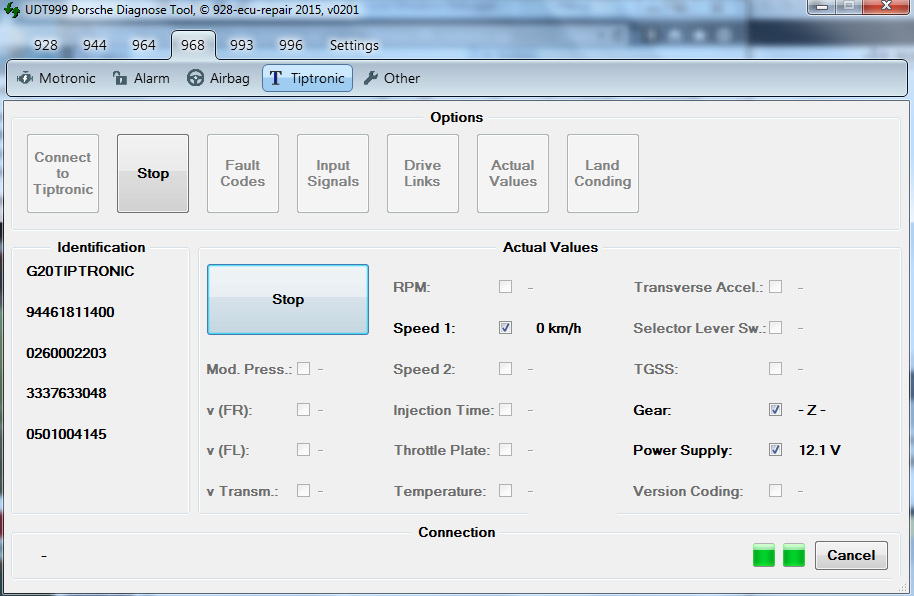
Task: Uncheck the Speed 1 checkbox
Action: [x=506, y=328]
